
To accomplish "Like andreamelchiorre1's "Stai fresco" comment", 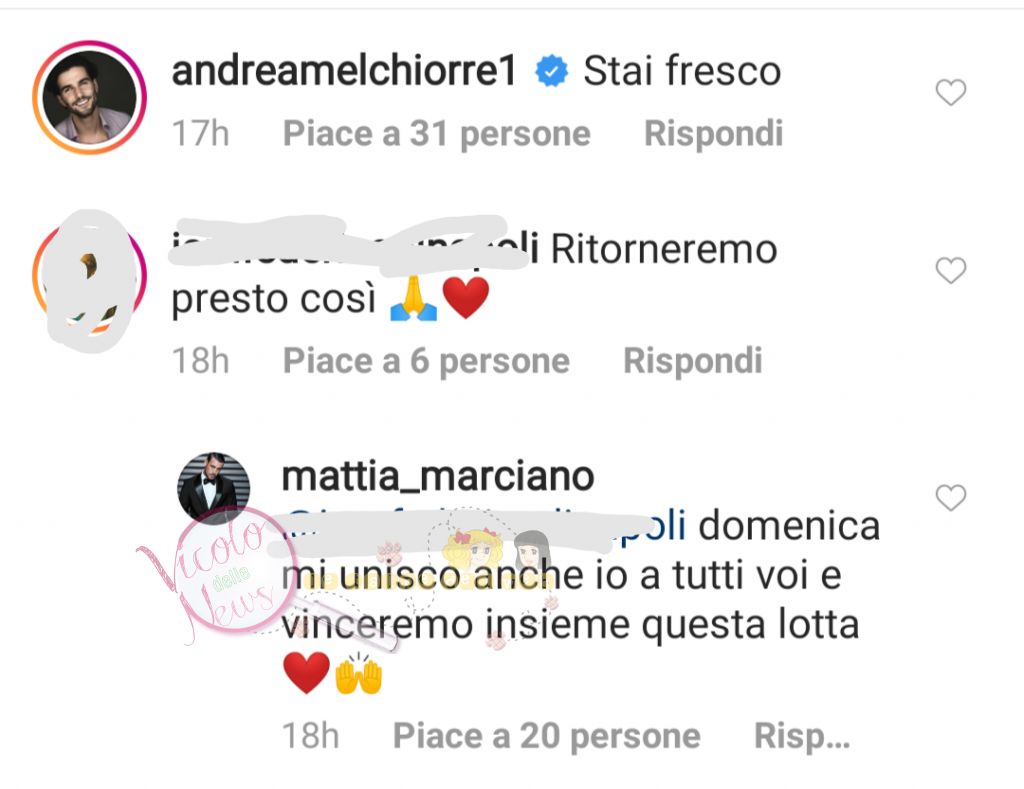I will [950, 92].
